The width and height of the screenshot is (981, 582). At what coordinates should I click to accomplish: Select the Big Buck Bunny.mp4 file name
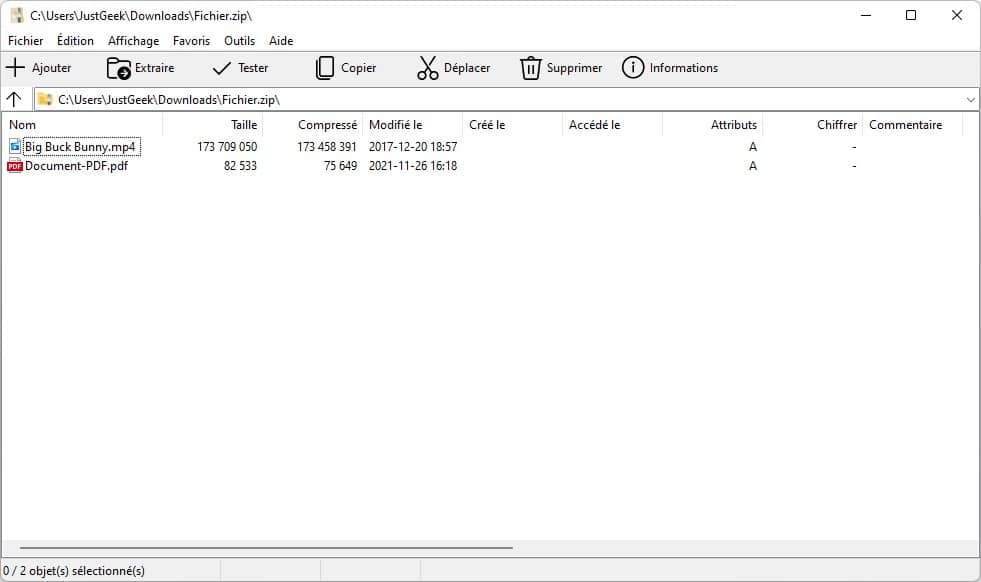[x=80, y=147]
